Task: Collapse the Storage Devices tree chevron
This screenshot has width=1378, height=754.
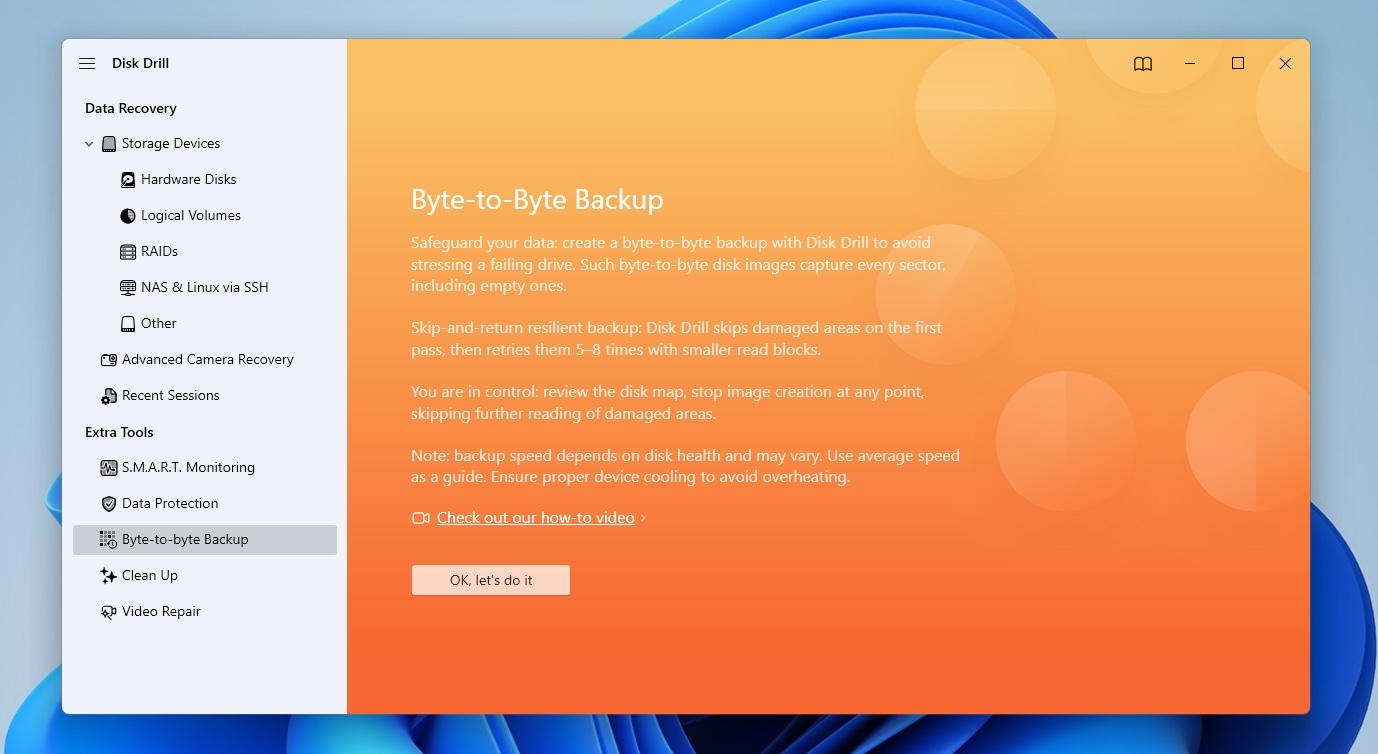Action: click(89, 144)
